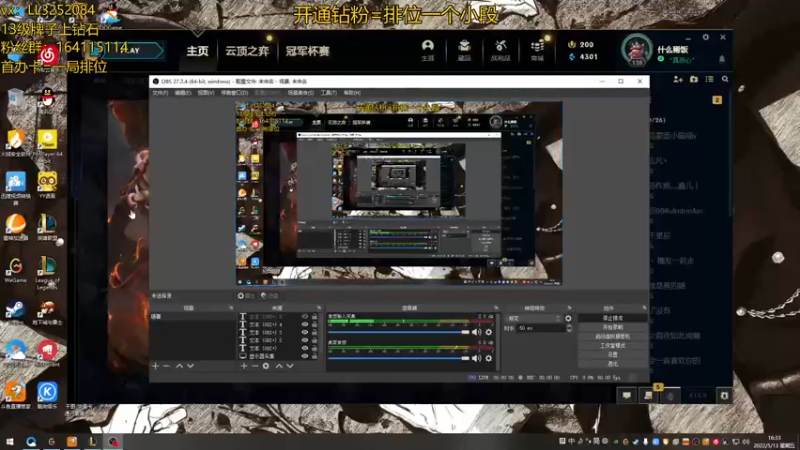Hide 显示器采集 source via eye
The width and height of the screenshot is (800, 450).
[305, 356]
